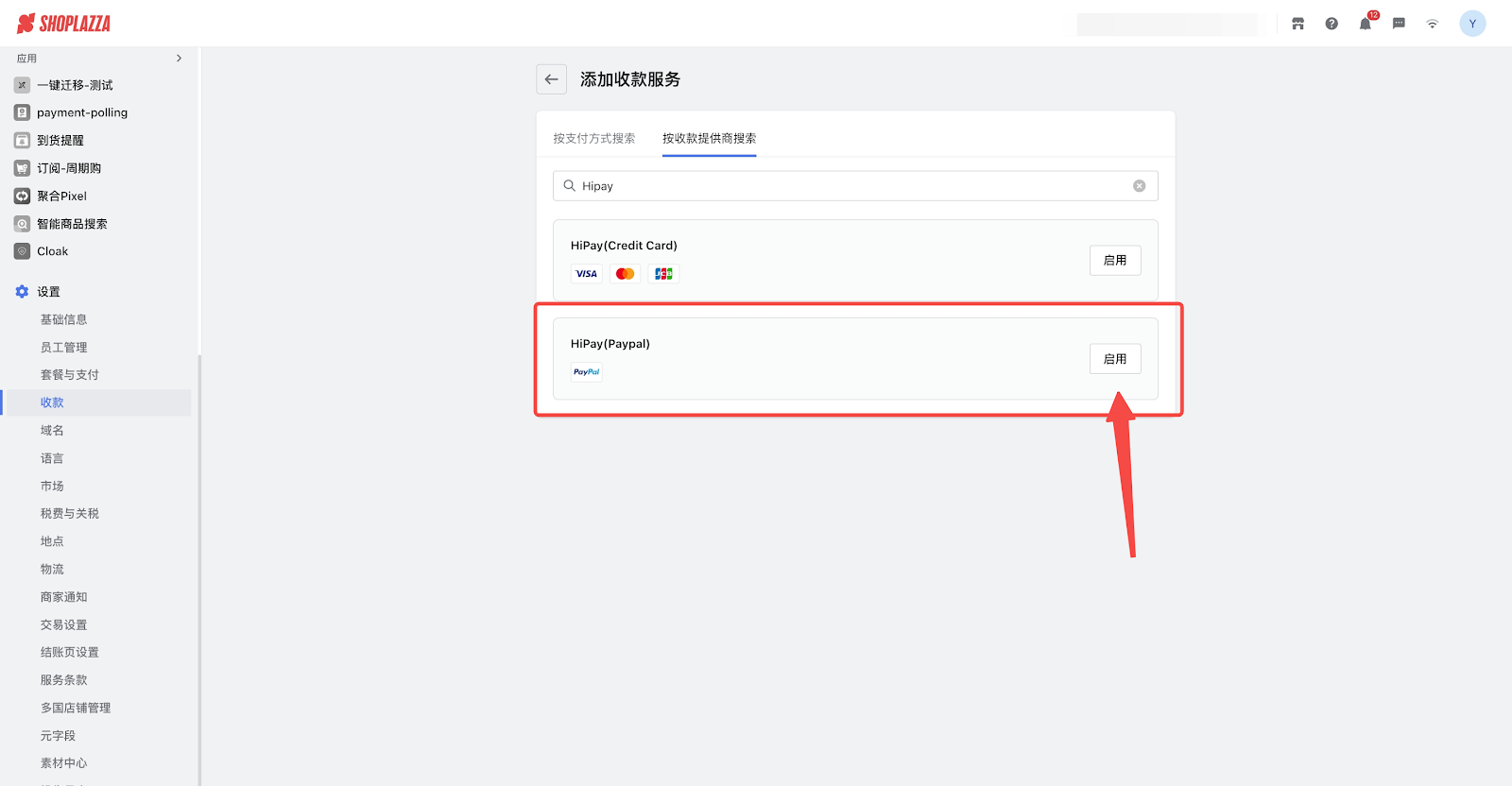Click the Cloak app icon
The image size is (1512, 786).
(22, 251)
